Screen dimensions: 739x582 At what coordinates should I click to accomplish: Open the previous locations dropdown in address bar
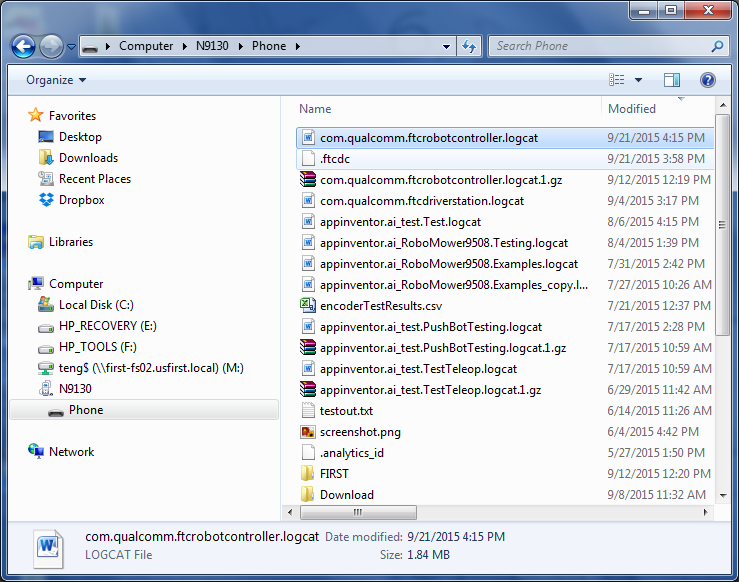click(x=446, y=47)
